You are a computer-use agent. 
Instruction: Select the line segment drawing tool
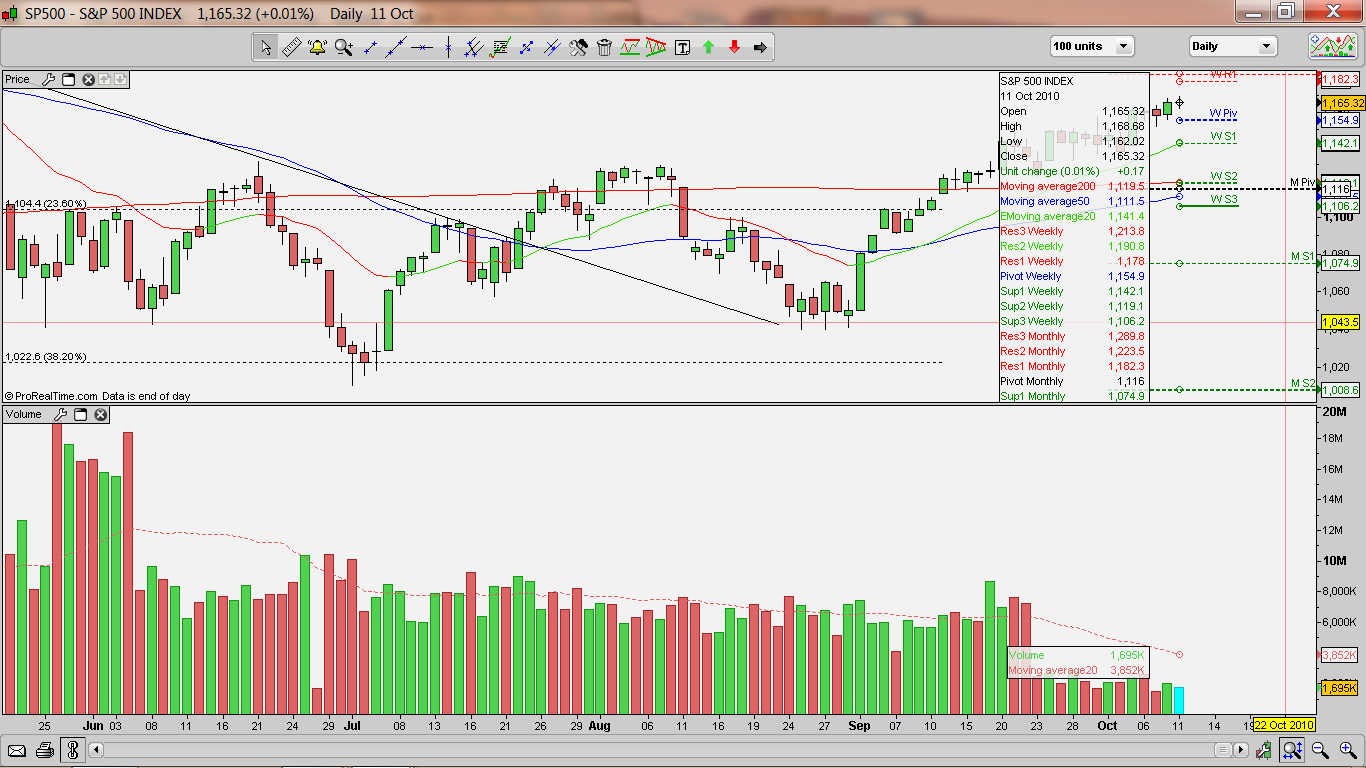point(370,47)
